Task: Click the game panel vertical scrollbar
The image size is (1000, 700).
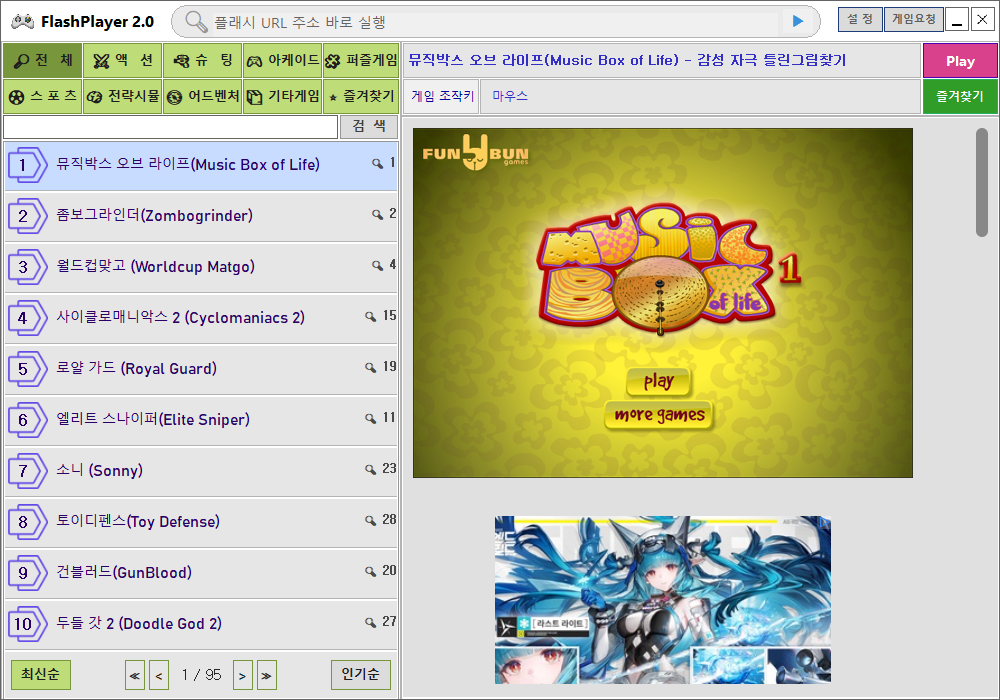Action: coord(982,182)
